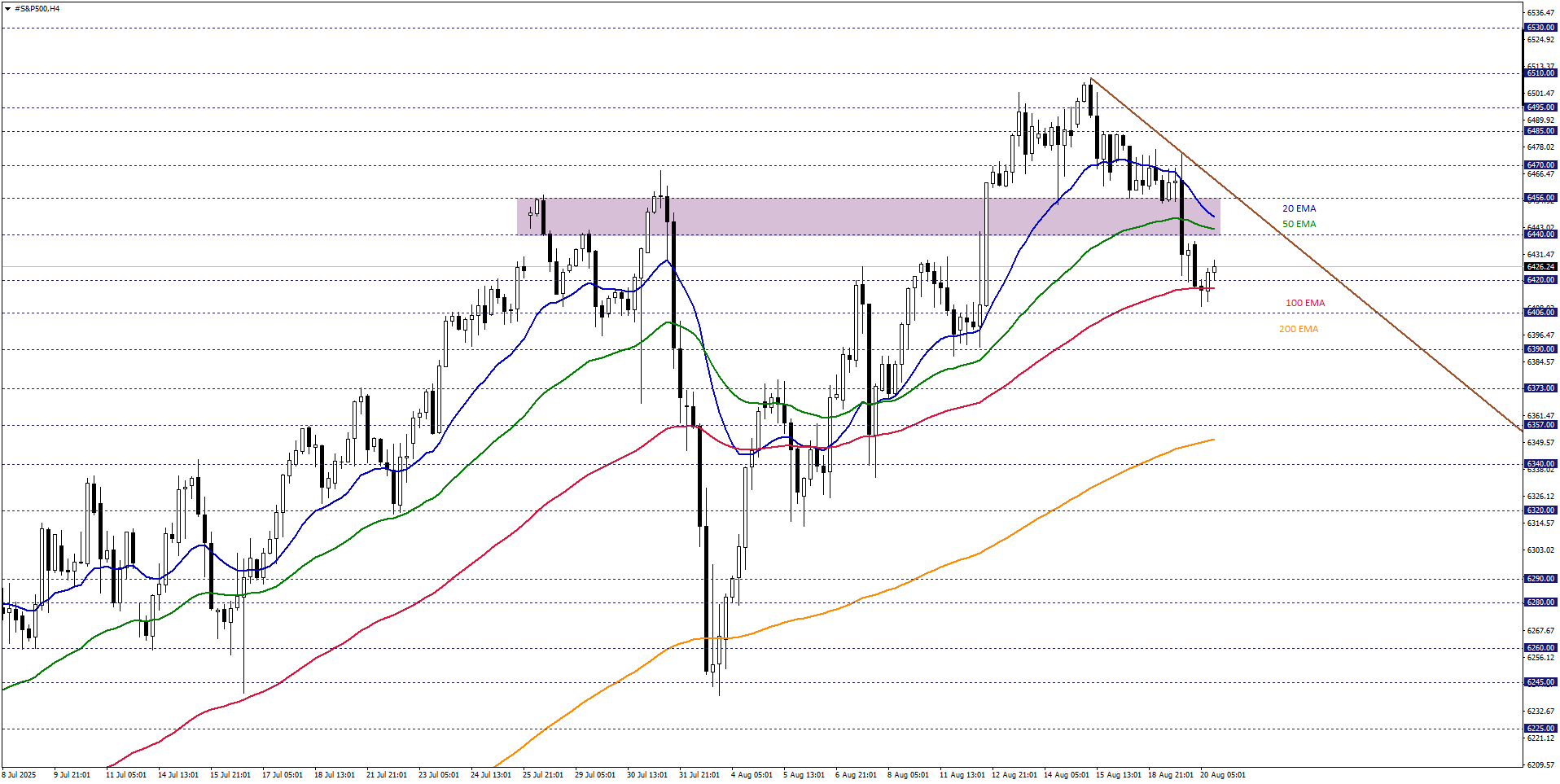Click the 31 Jul 21:01 time label
Image resolution: width=1560 pixels, height=784 pixels.
pos(699,775)
